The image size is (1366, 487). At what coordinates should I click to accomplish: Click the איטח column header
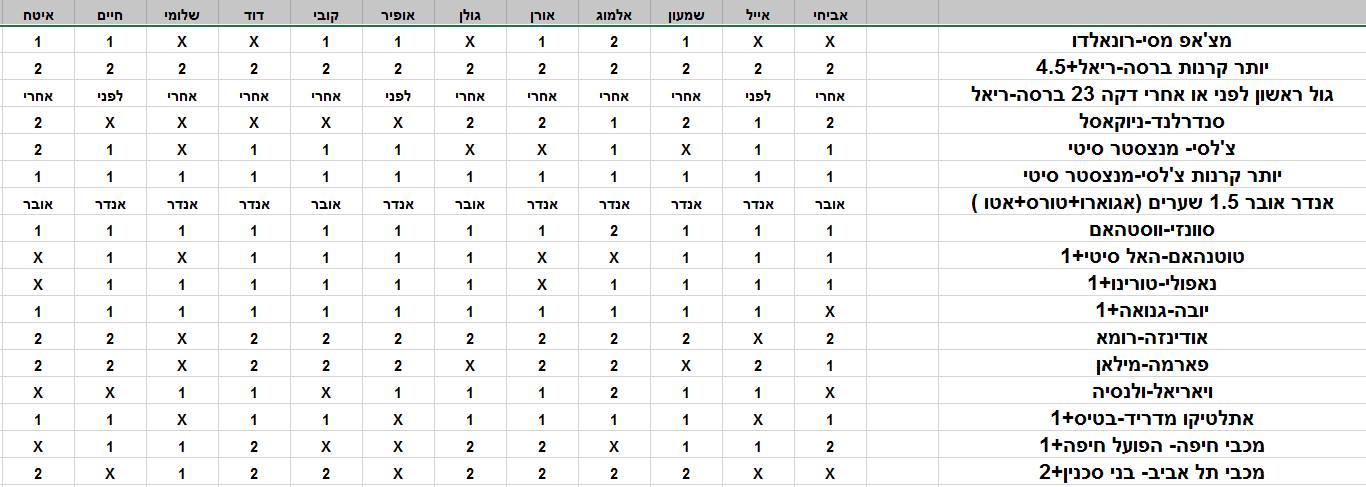click(x=37, y=13)
